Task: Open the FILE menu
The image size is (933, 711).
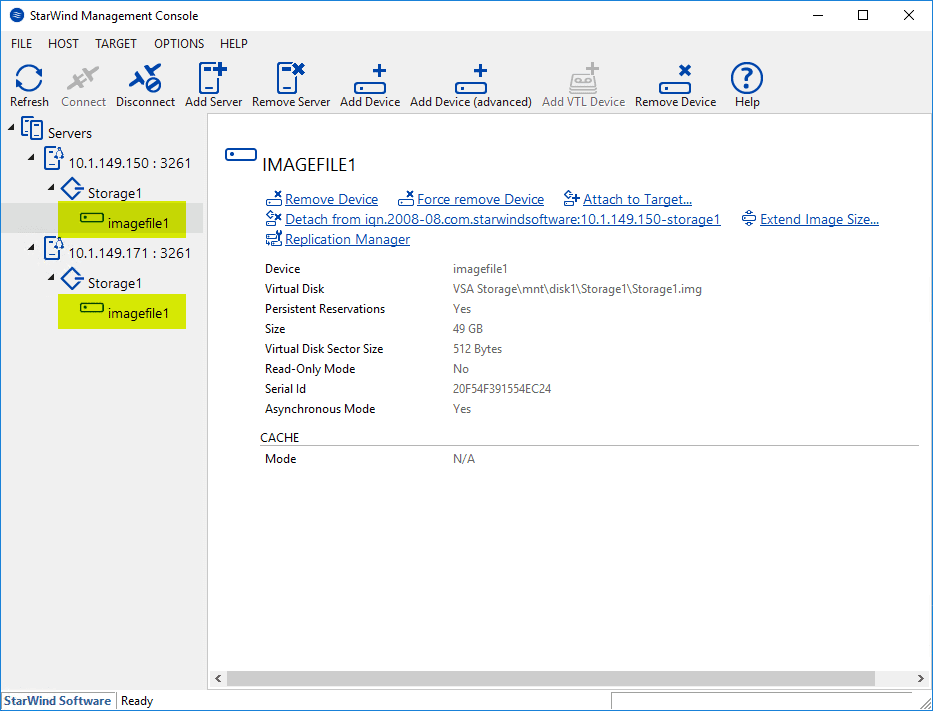Action: tap(21, 44)
